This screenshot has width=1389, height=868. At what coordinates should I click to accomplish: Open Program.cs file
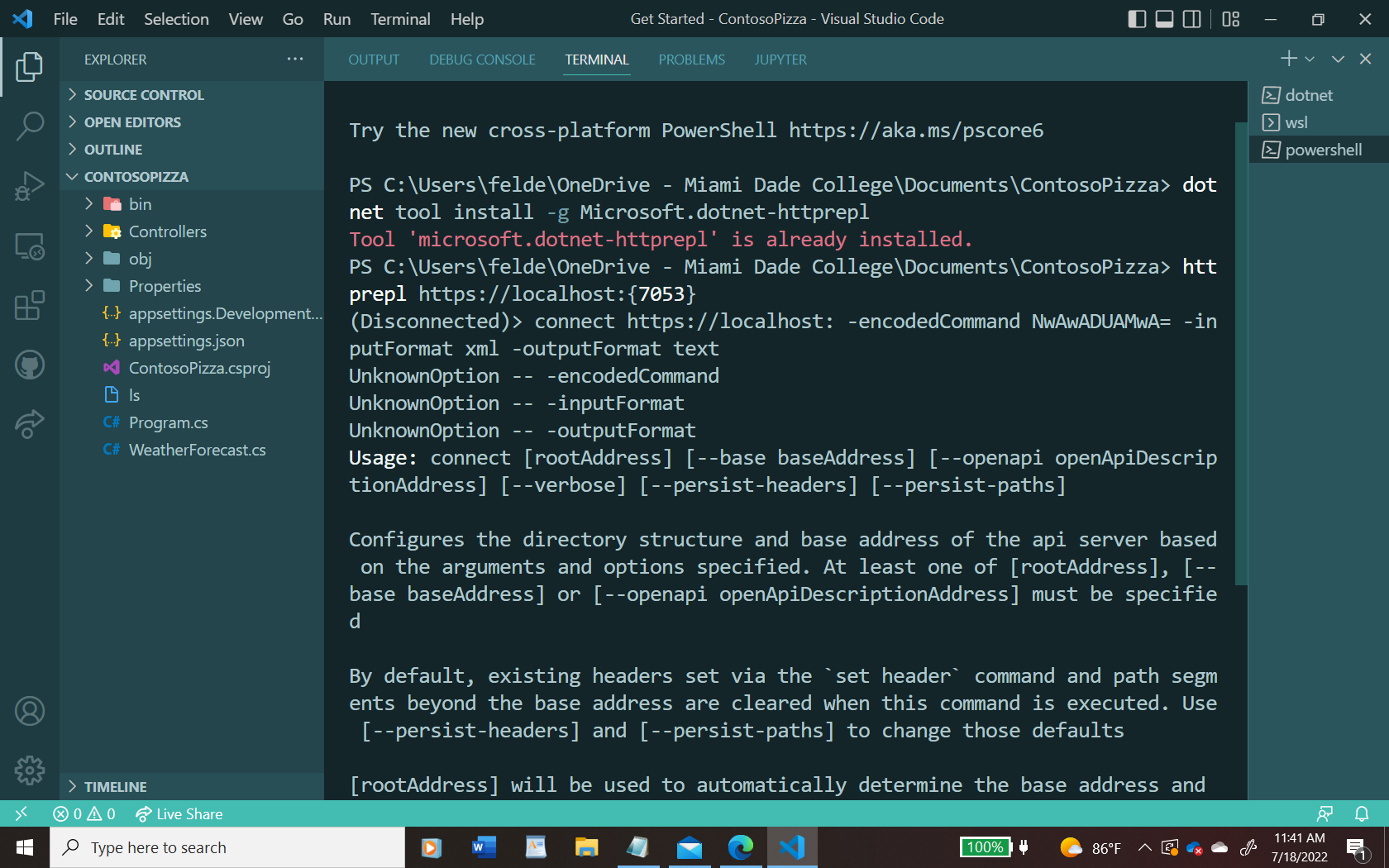coord(192,422)
